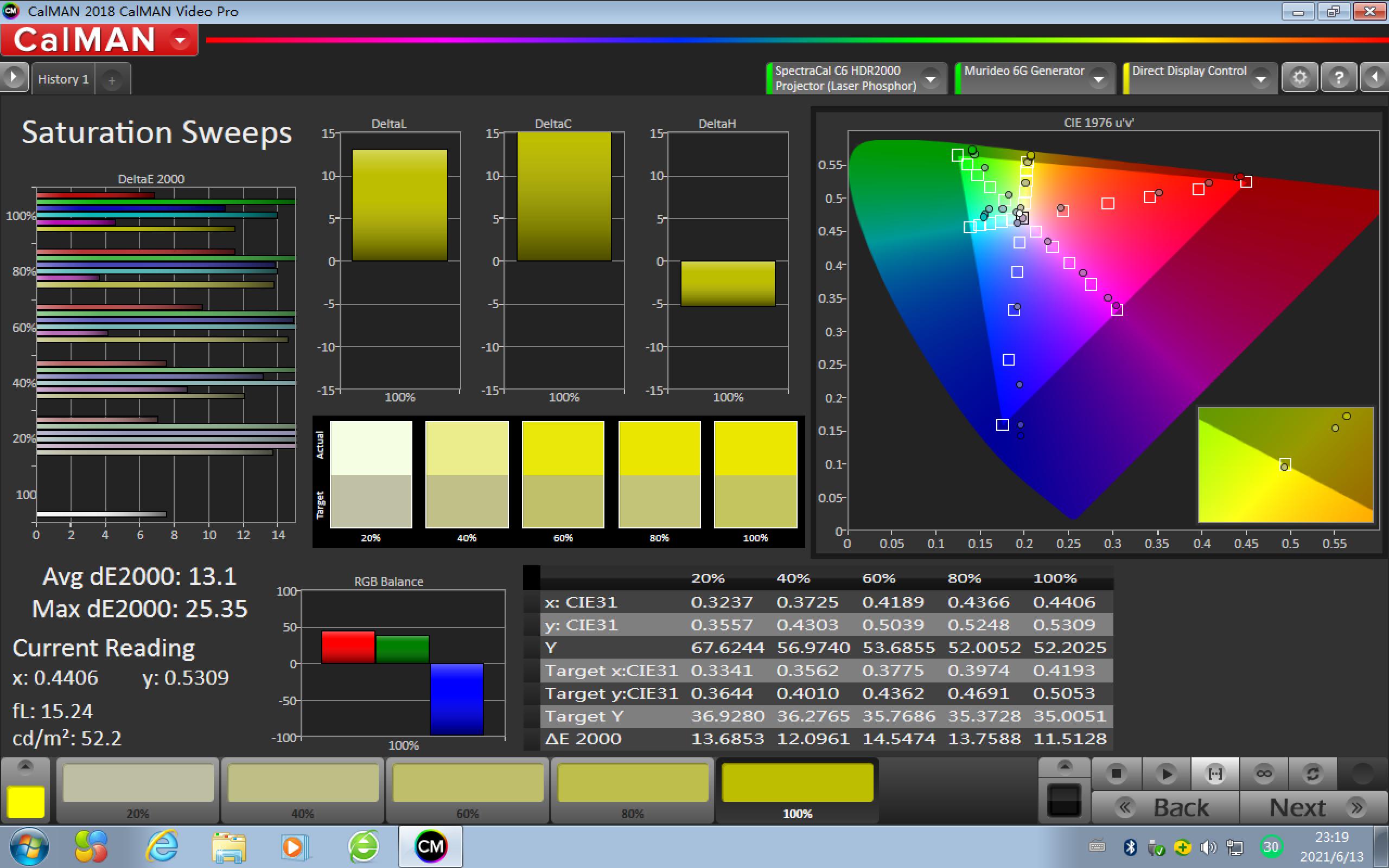Expand the left panel play arrow
The height and width of the screenshot is (868, 1389).
(x=14, y=78)
